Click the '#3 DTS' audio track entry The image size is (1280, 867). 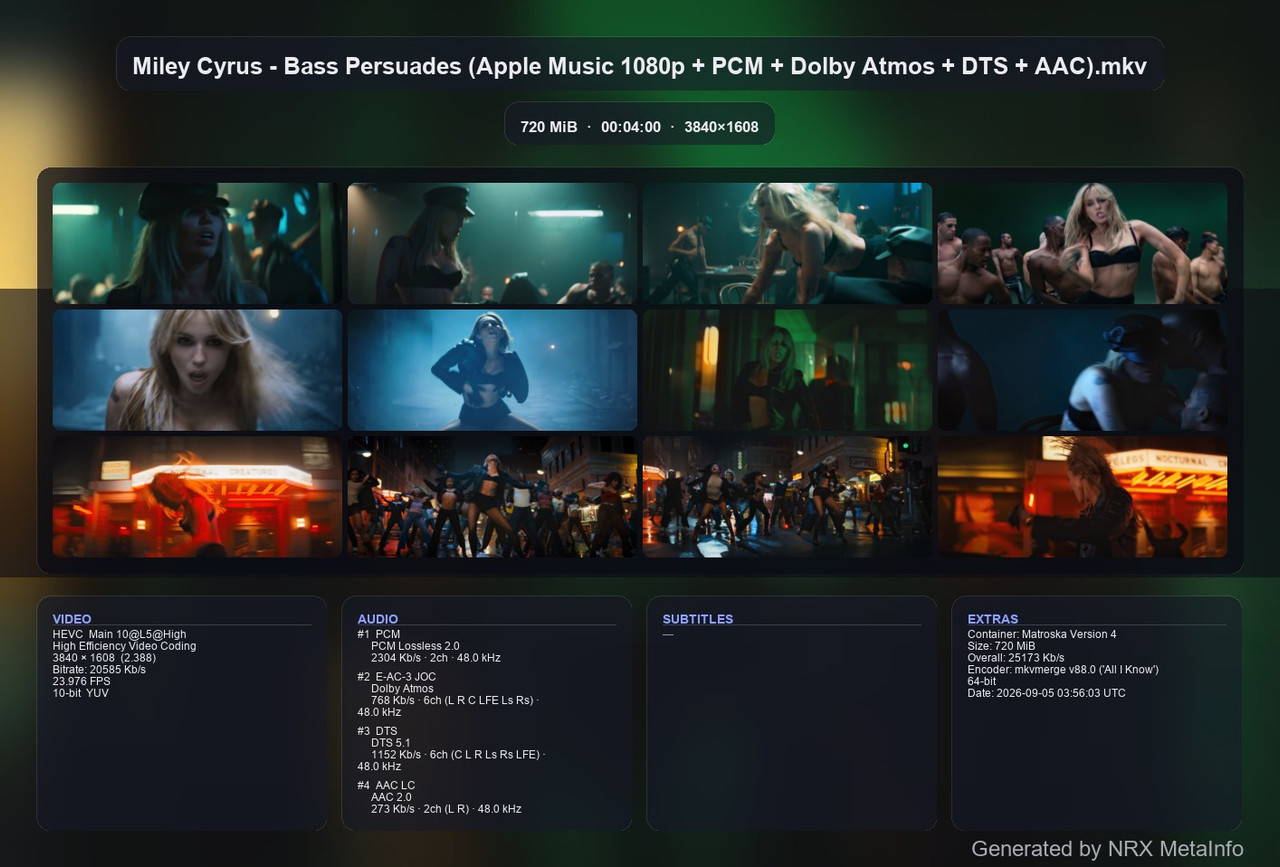tap(378, 731)
